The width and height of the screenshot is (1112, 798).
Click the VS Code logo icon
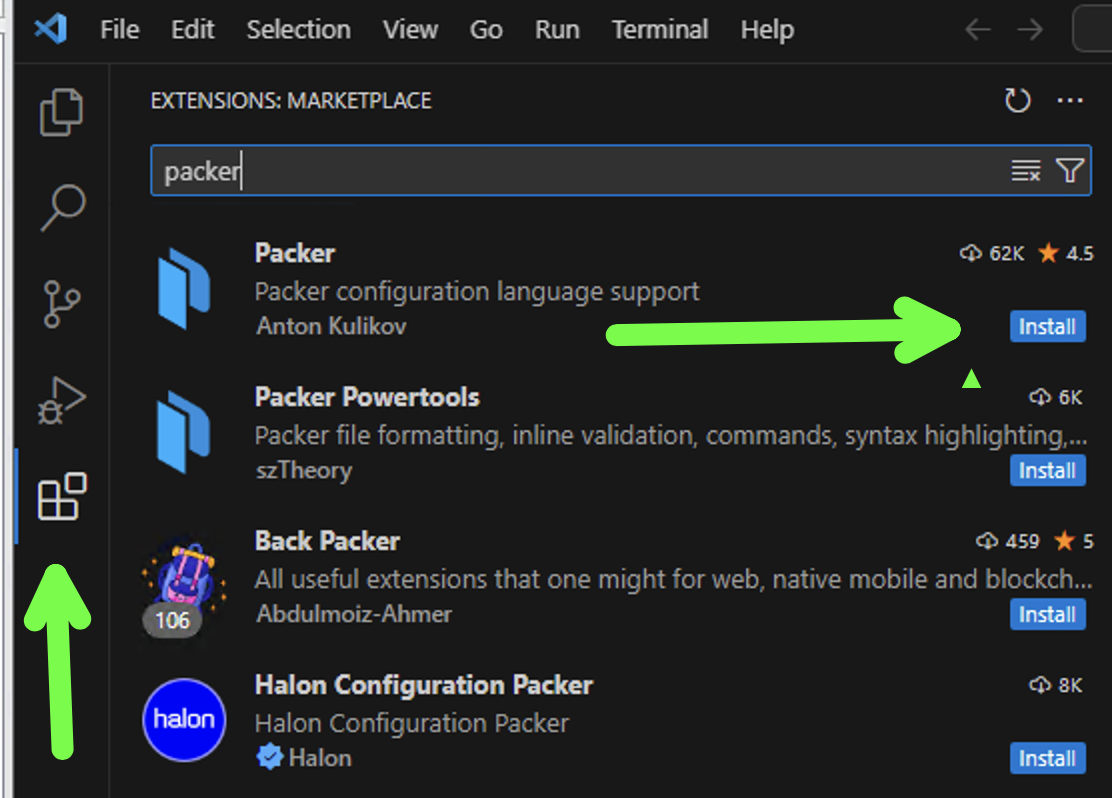(x=50, y=29)
